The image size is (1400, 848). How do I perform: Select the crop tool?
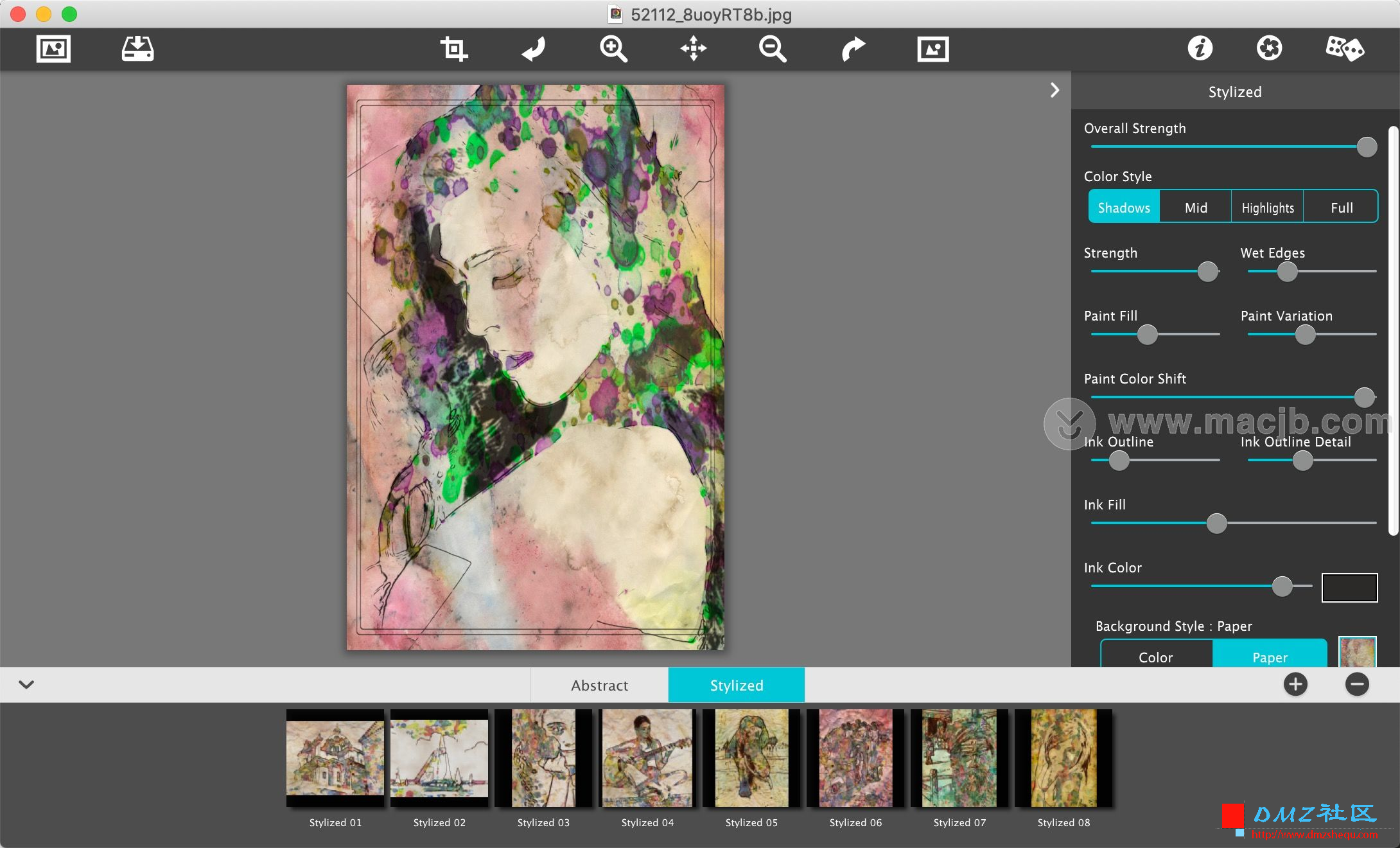(x=454, y=49)
